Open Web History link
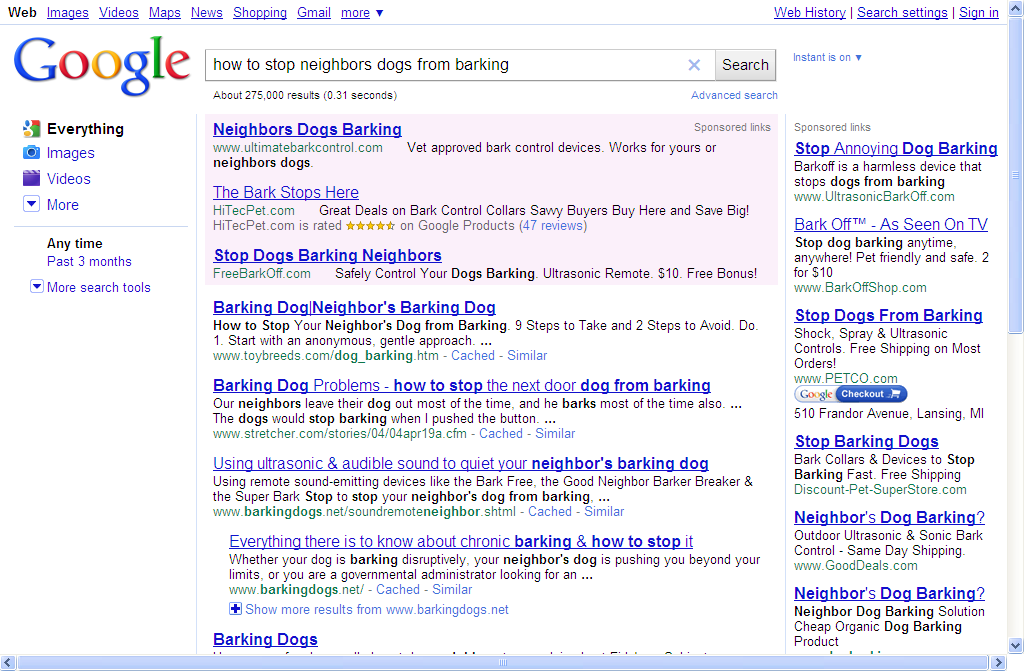This screenshot has width=1024, height=671. (x=810, y=12)
